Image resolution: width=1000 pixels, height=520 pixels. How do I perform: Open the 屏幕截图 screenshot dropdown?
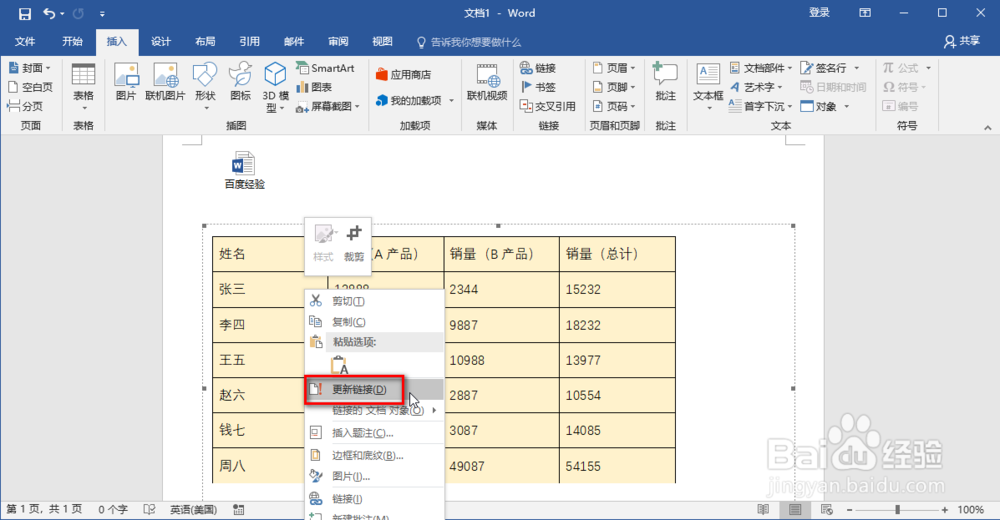[x=328, y=107]
